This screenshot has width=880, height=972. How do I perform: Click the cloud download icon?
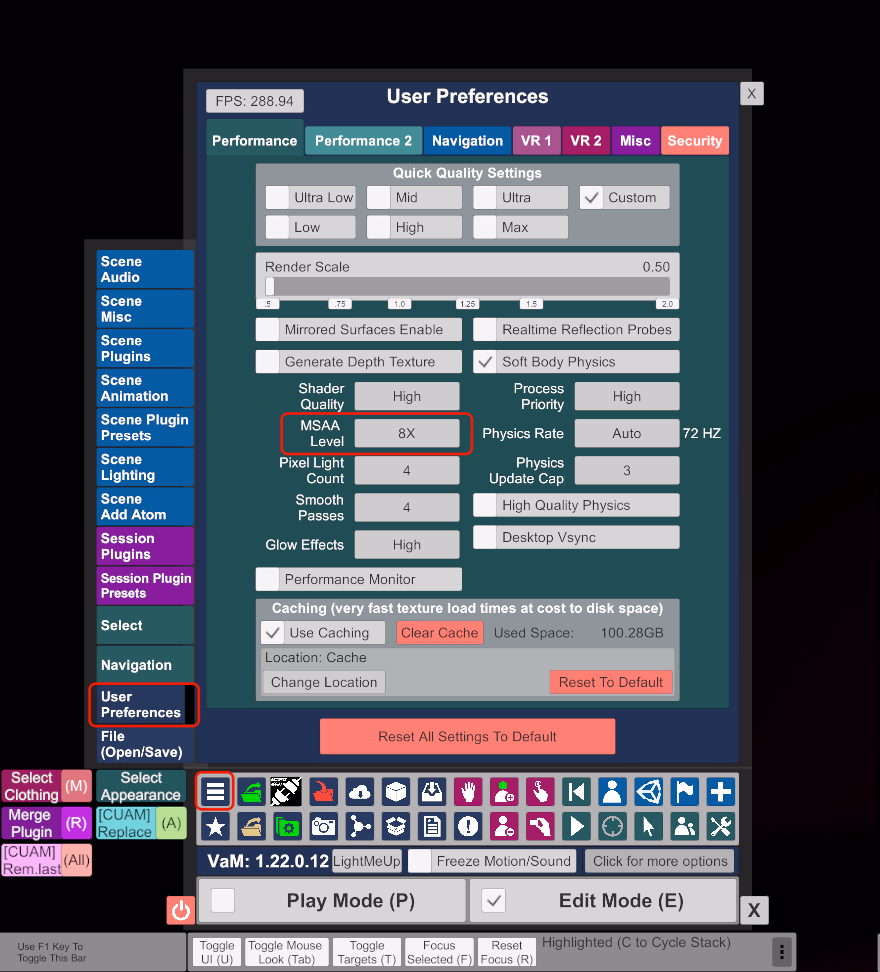[x=360, y=792]
